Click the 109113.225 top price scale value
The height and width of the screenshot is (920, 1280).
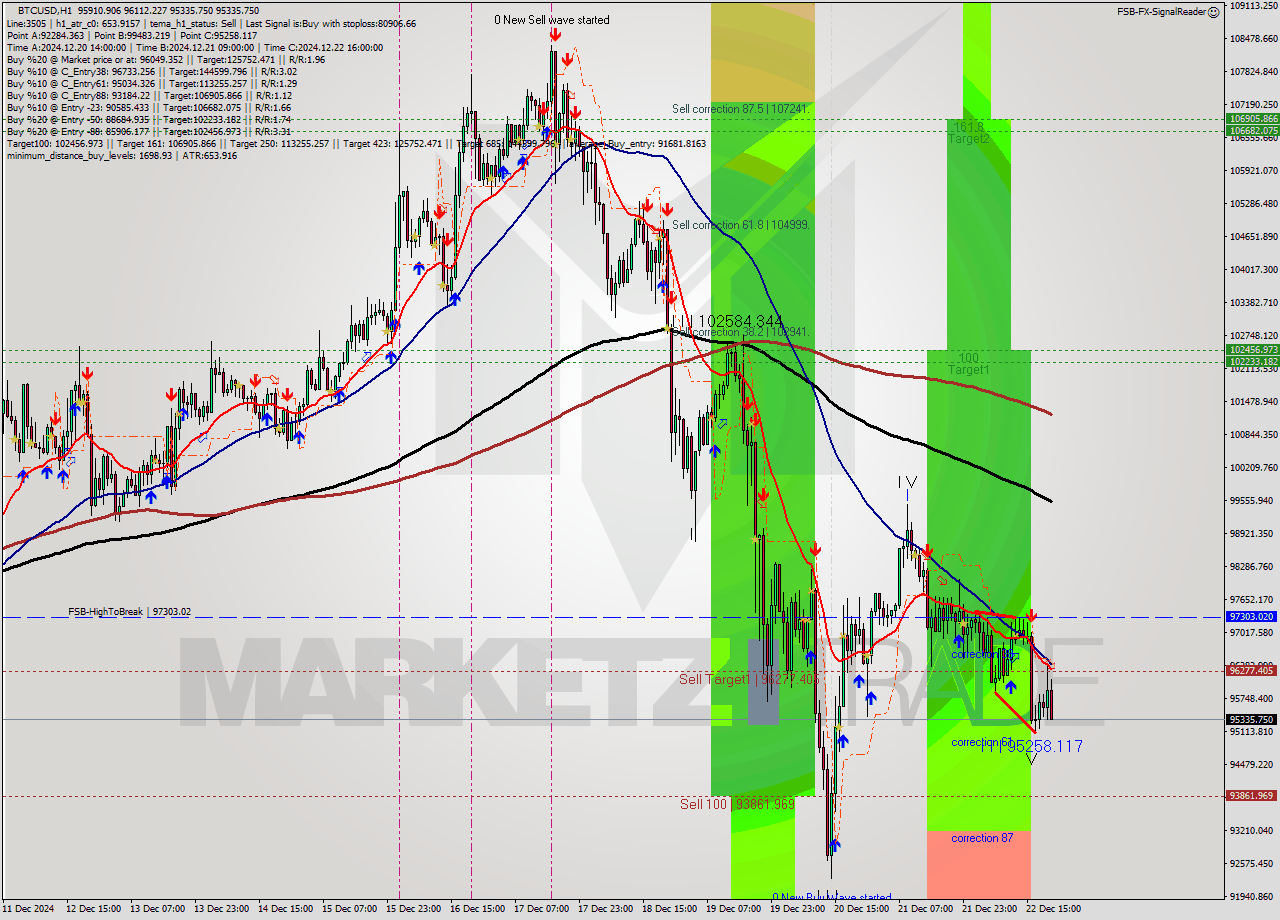(x=1252, y=5)
